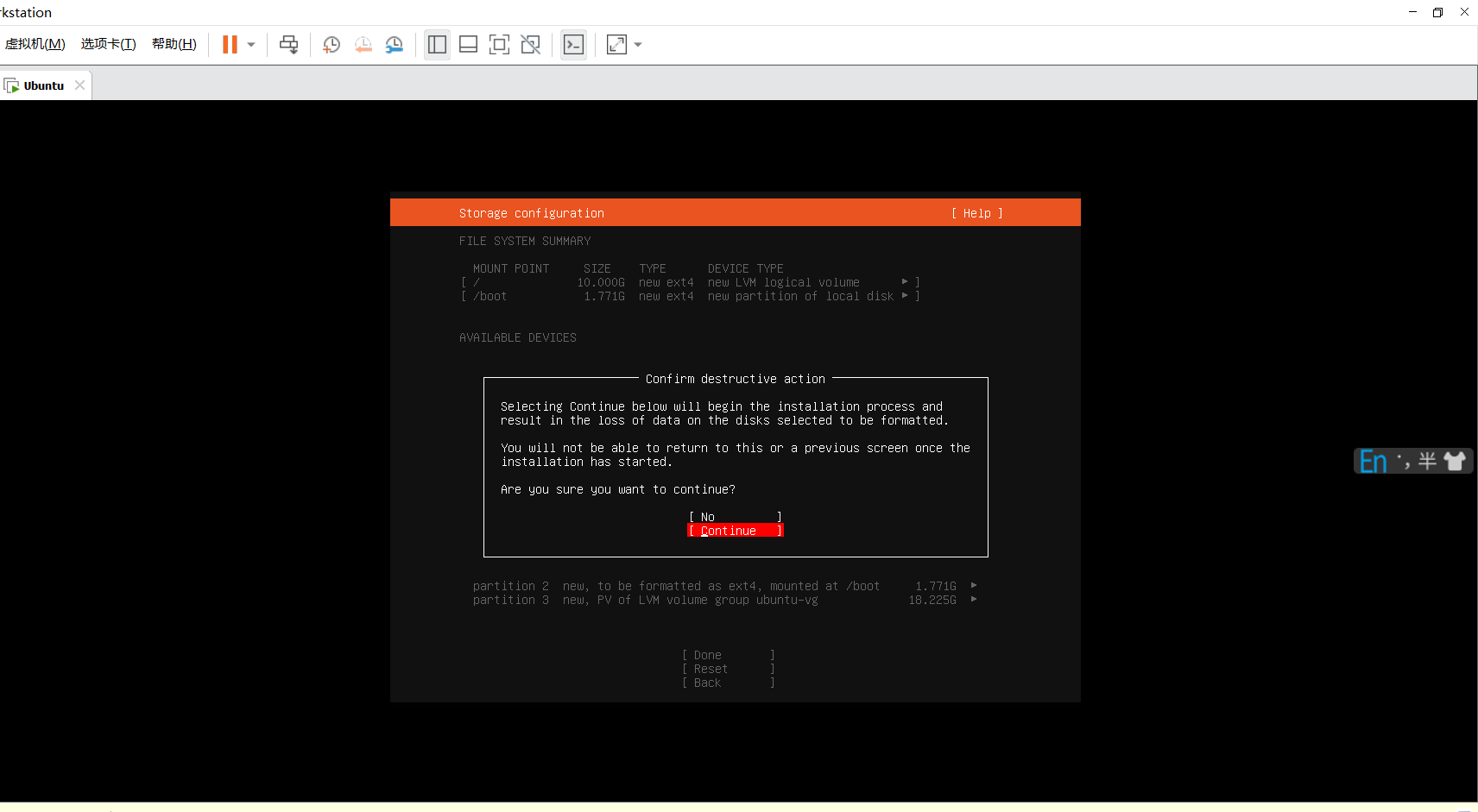
Task: Toggle the library sidebar view icon
Action: [x=438, y=45]
